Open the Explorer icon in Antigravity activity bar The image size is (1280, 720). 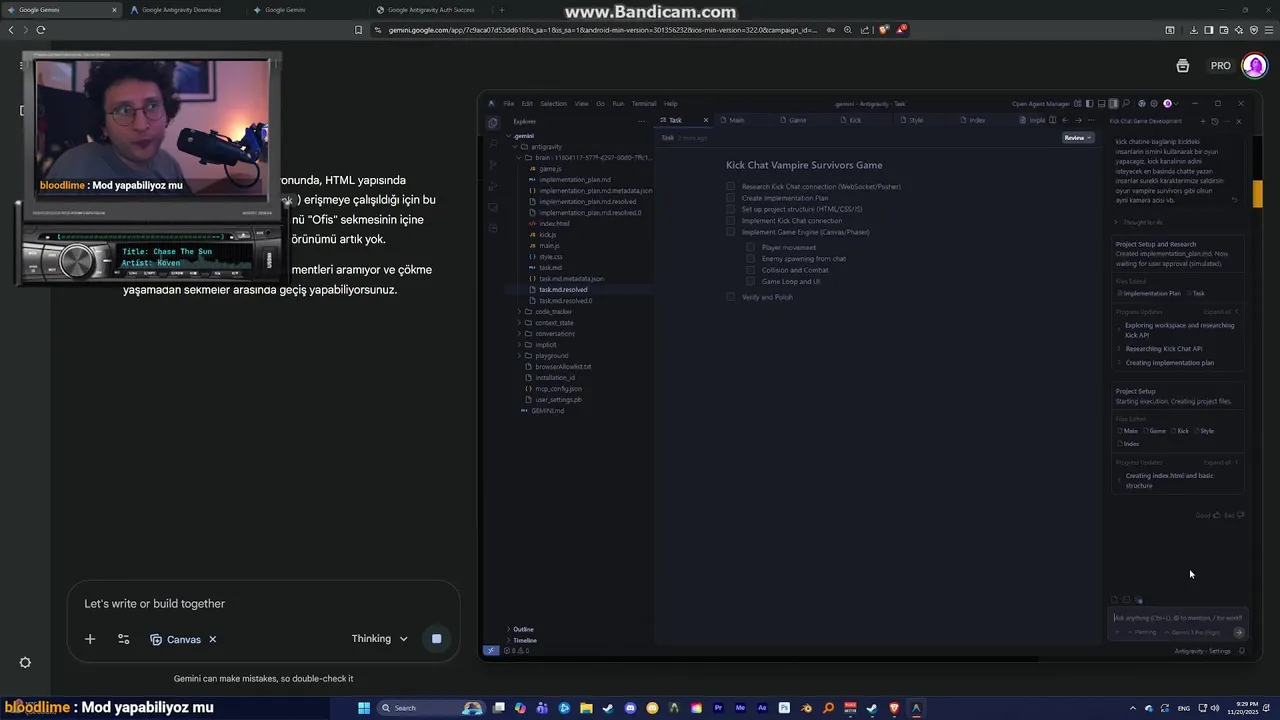[492, 123]
